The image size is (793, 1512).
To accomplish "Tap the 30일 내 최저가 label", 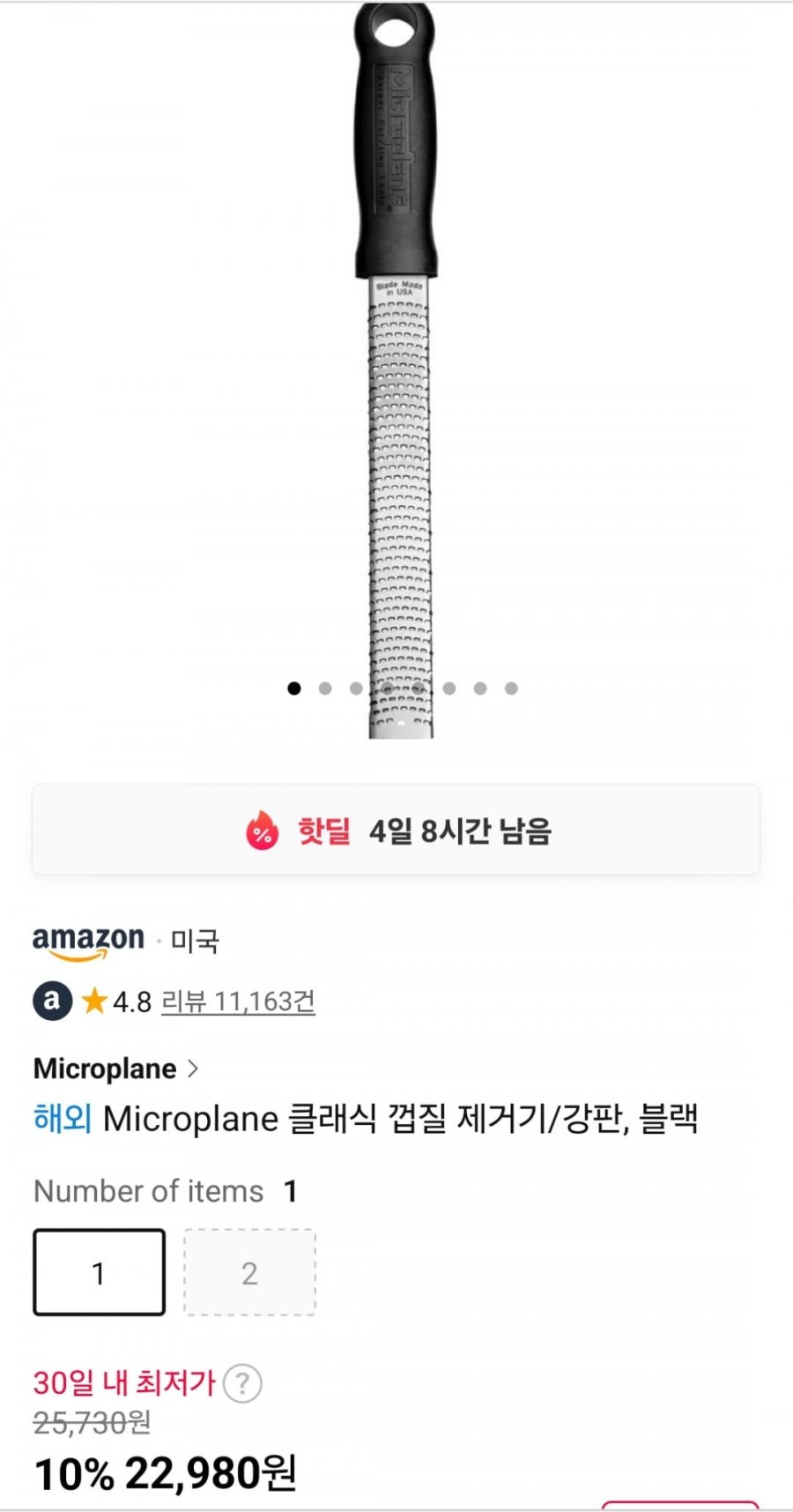I will 124,1382.
